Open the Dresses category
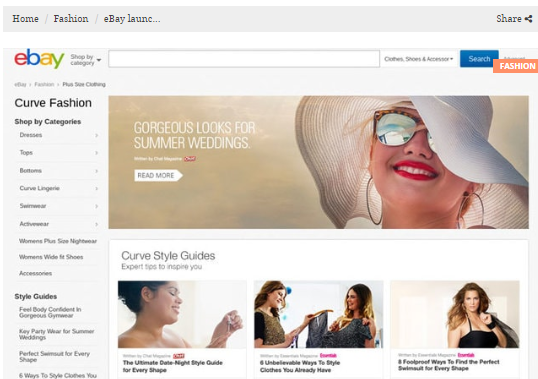Viewport: 538px width, 379px height. (x=31, y=135)
